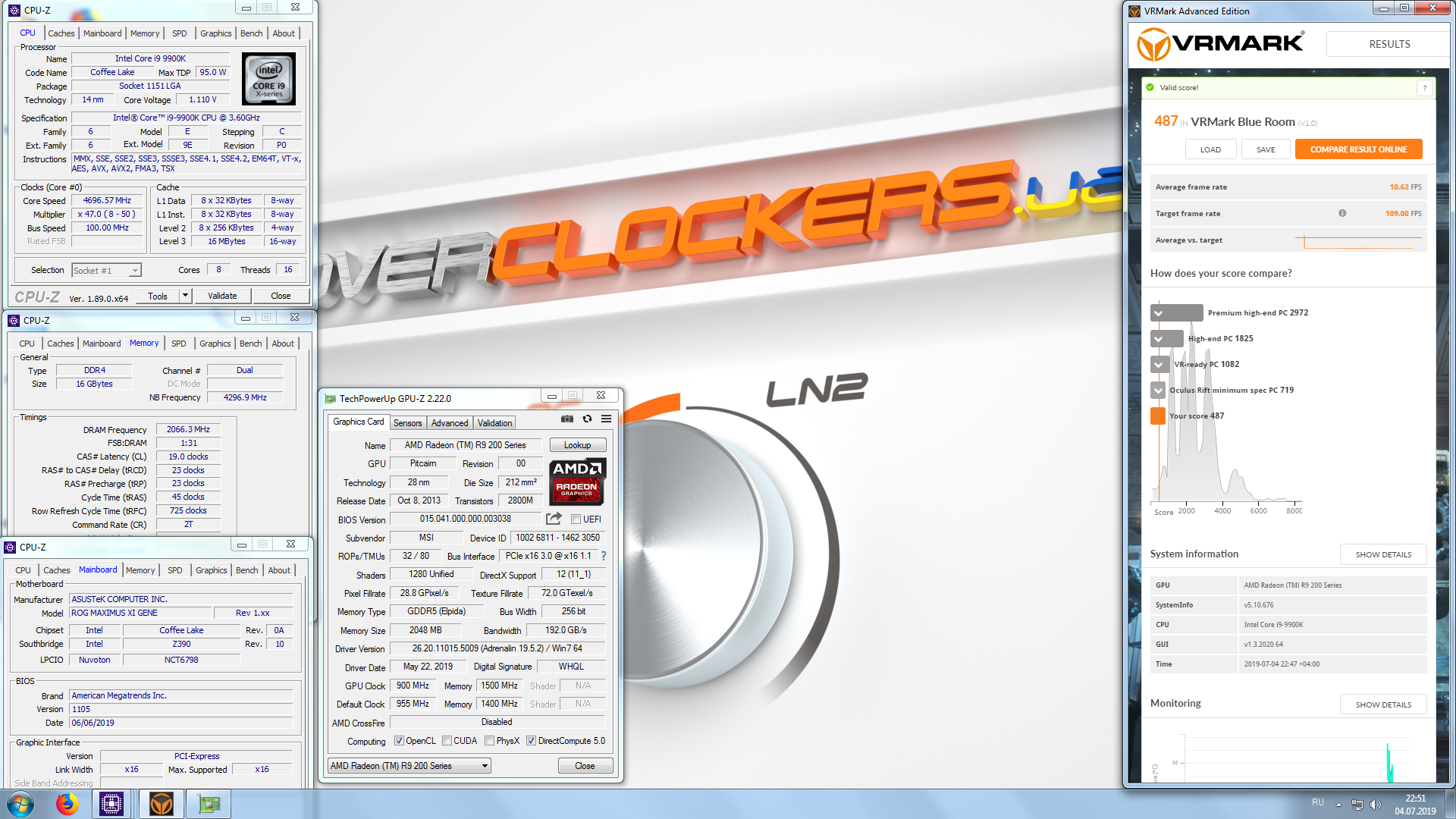This screenshot has height=819, width=1456.
Task: Toggle the PhysX checkbox
Action: [490, 741]
